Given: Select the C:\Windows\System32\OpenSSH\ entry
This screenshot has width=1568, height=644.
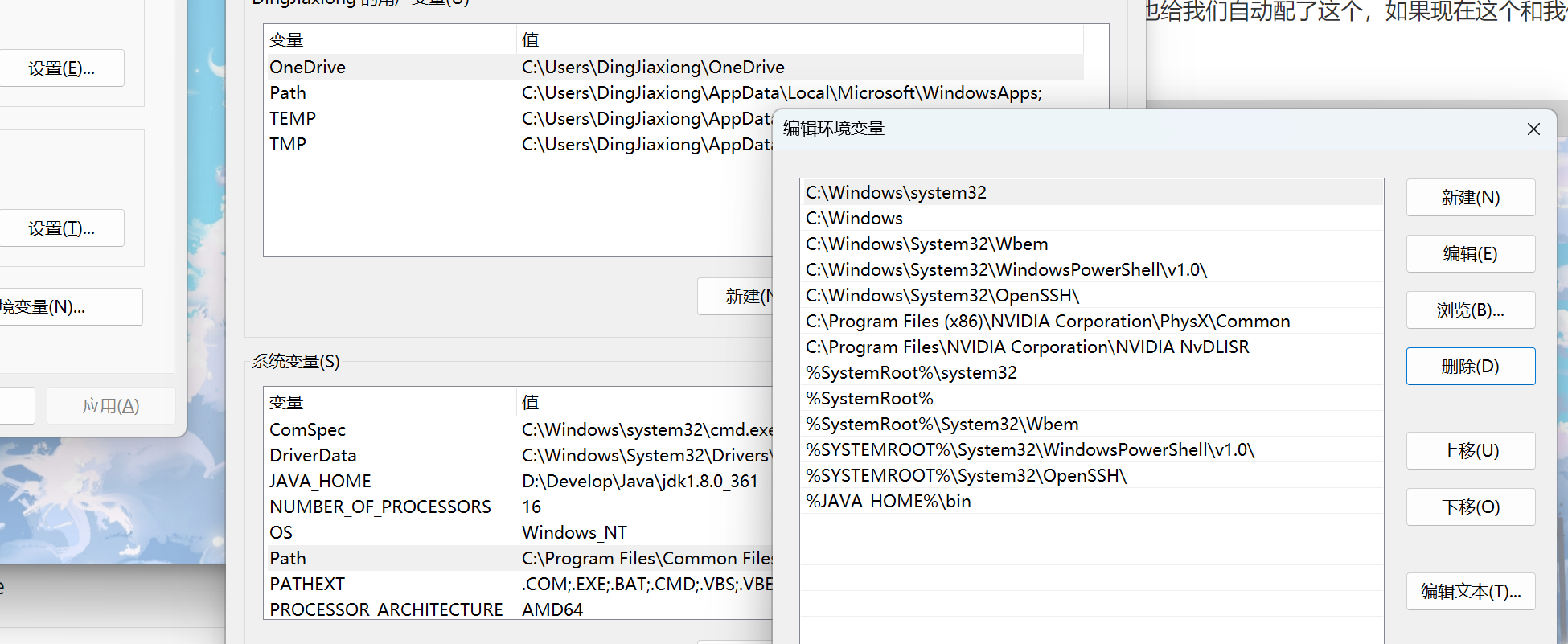Looking at the screenshot, I should click(1092, 295).
